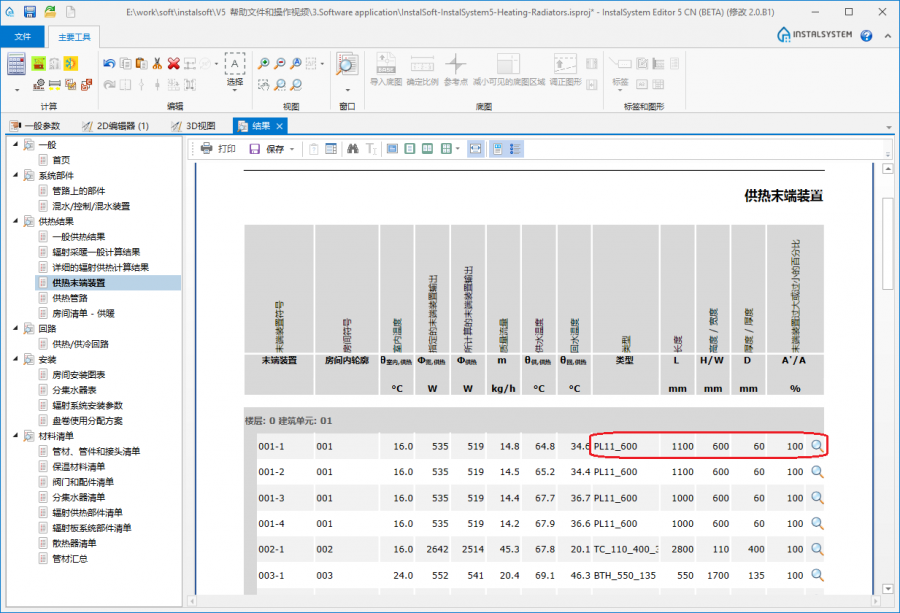
Task: Click the zoom in magnifier icon
Action: [x=264, y=63]
